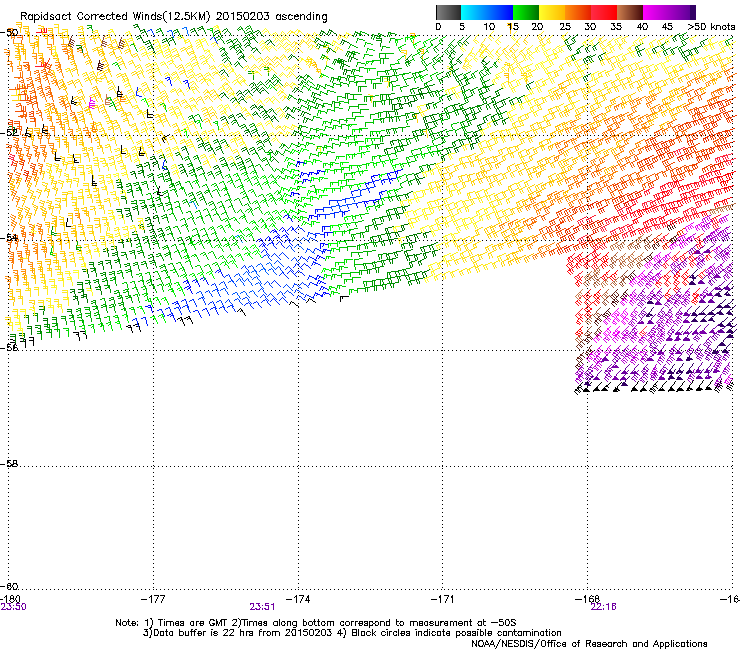Click the purple '23:51' time label
Image resolution: width=740 pixels, height=650 pixels.
262,607
